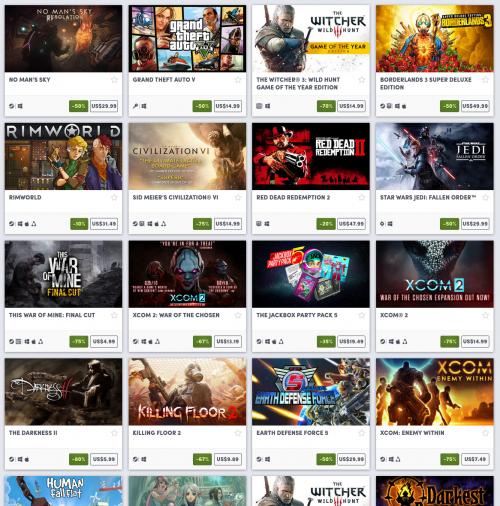Toggle wishlist star for Grand Theft Auto V
Screen dimensions: 500x506
(x=238, y=80)
